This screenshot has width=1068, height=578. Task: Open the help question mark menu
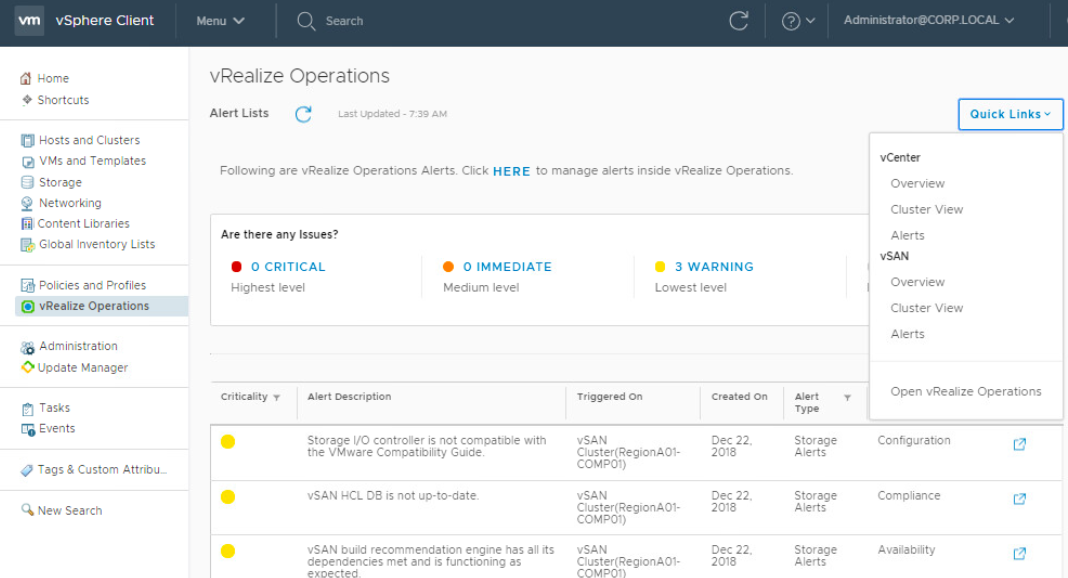point(797,21)
